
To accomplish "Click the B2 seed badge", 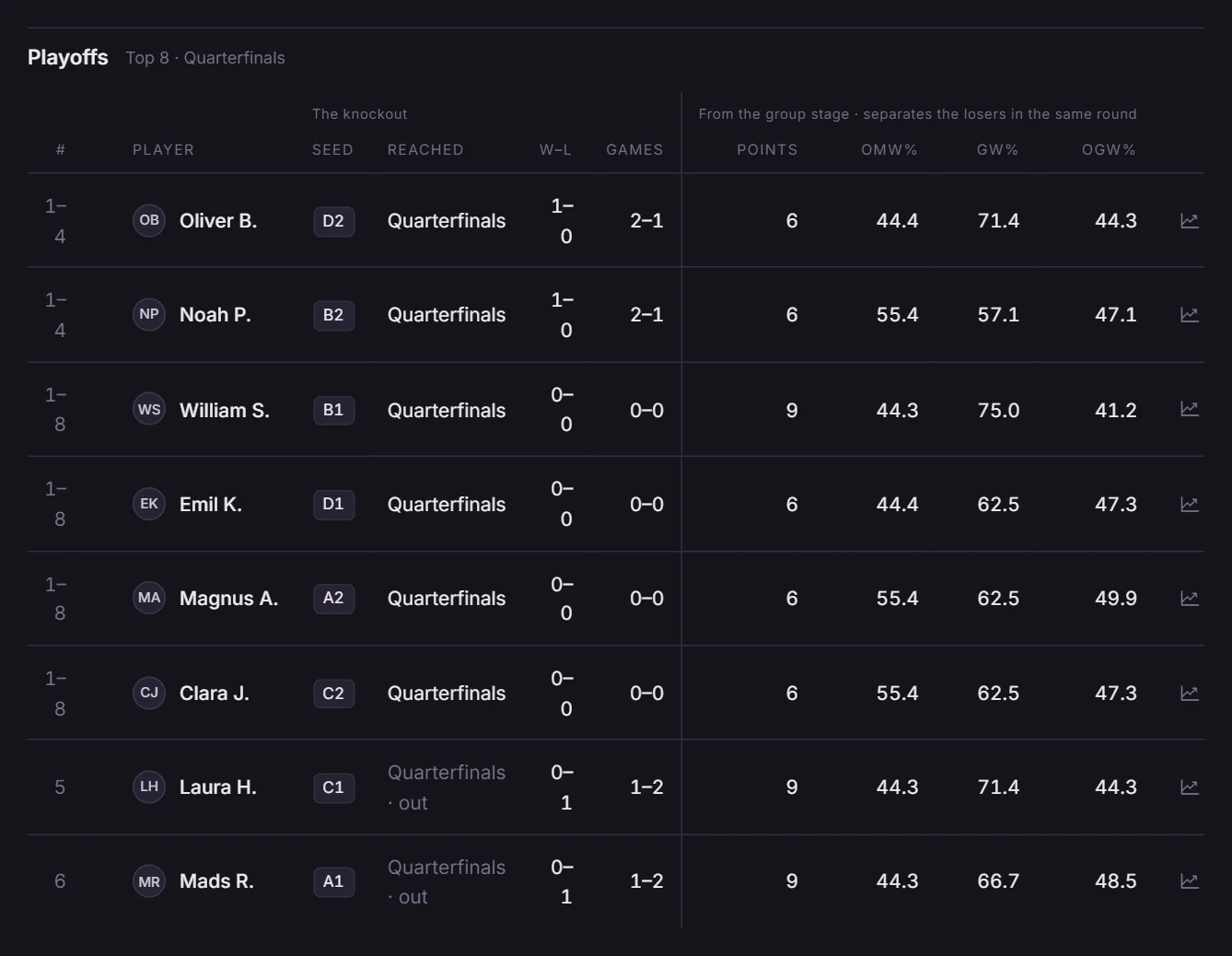I will coord(333,315).
